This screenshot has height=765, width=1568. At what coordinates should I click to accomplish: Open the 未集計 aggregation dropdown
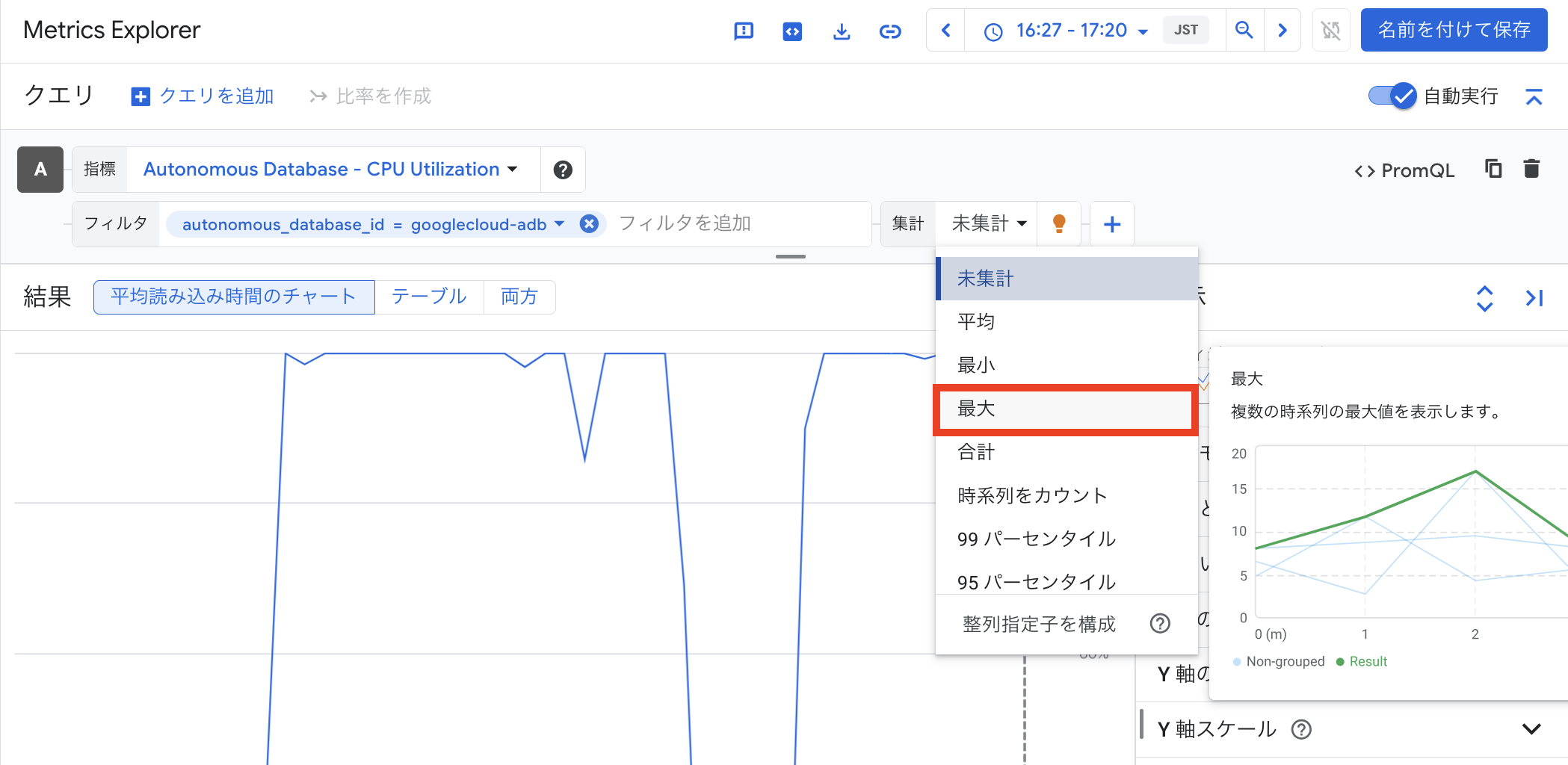point(987,223)
